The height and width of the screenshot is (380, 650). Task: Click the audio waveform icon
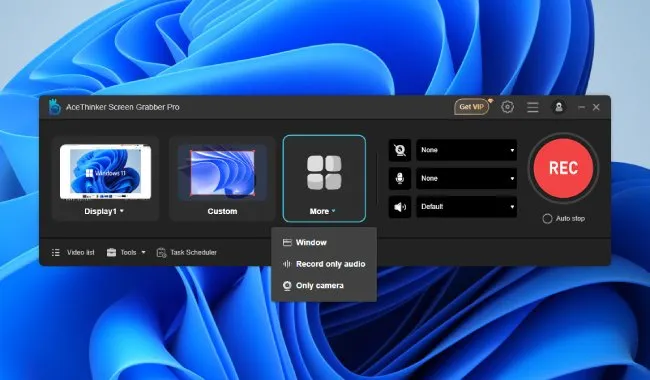tap(287, 264)
